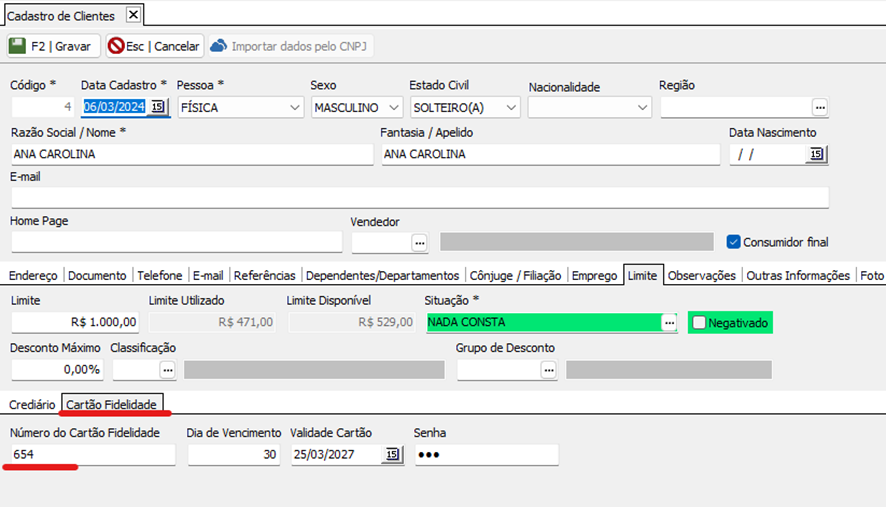Close the Cadastro de Clientes tab
This screenshot has height=507, width=886.
tap(134, 14)
